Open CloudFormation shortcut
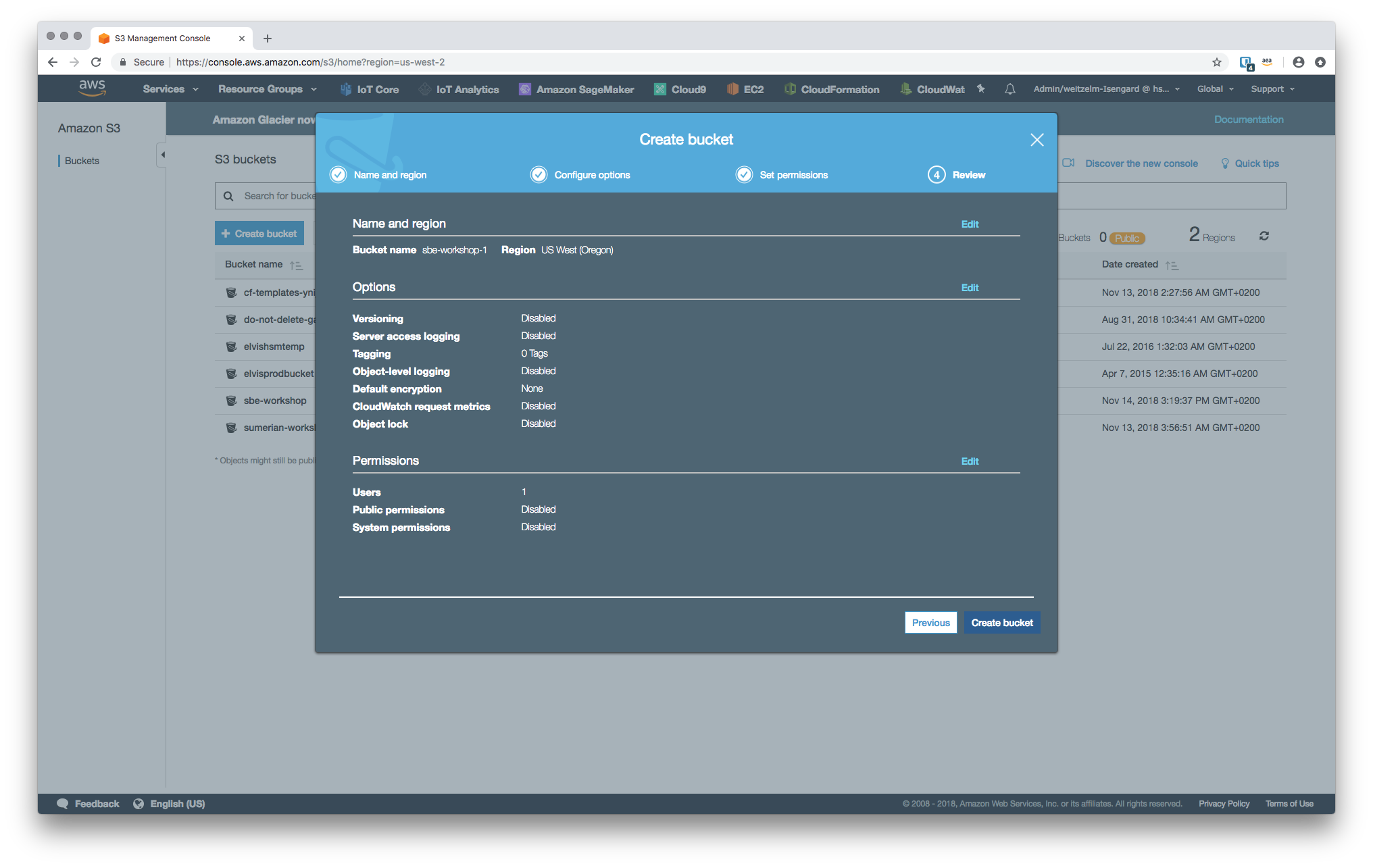 click(x=832, y=89)
